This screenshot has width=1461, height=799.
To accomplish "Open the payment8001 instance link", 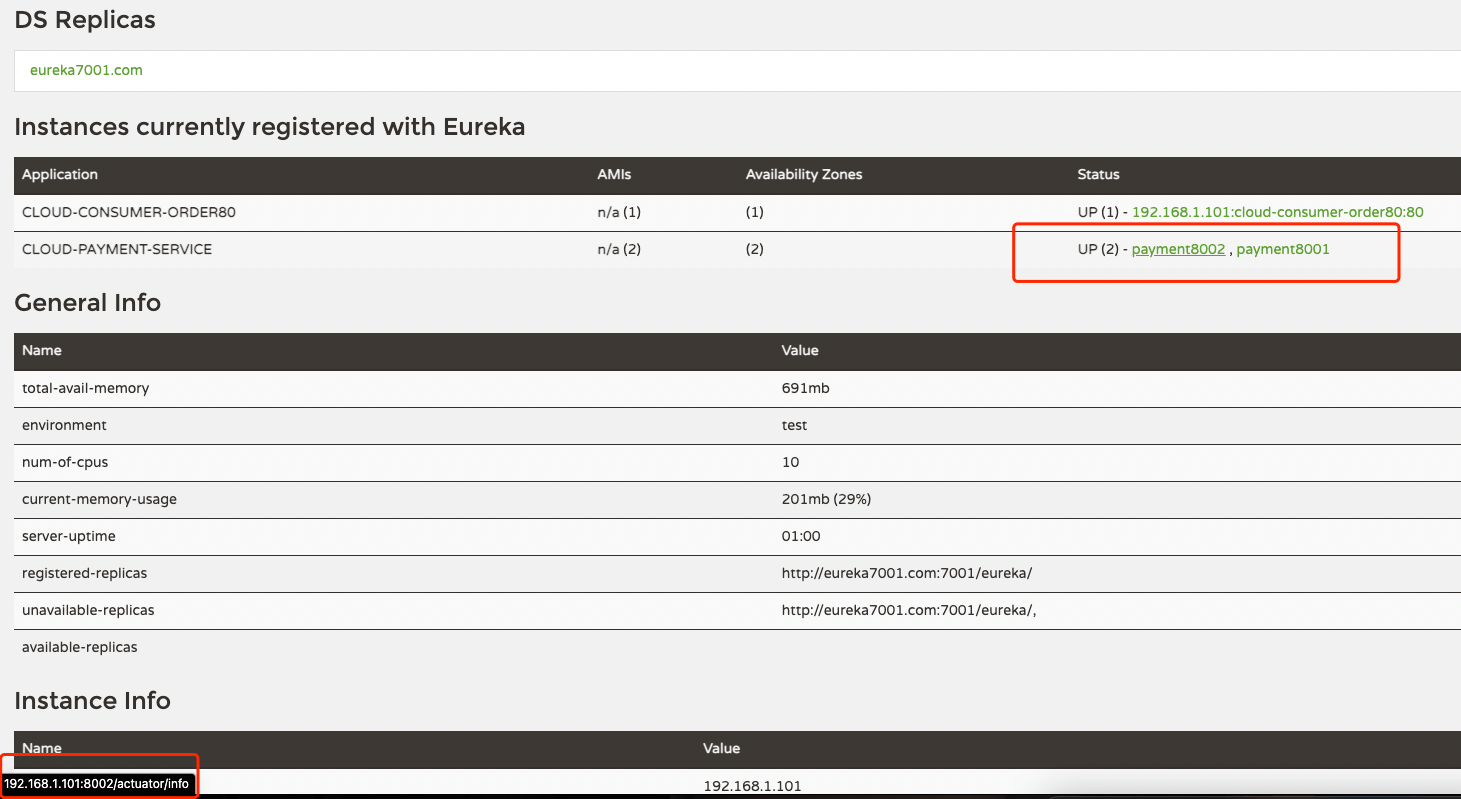I will [1283, 249].
